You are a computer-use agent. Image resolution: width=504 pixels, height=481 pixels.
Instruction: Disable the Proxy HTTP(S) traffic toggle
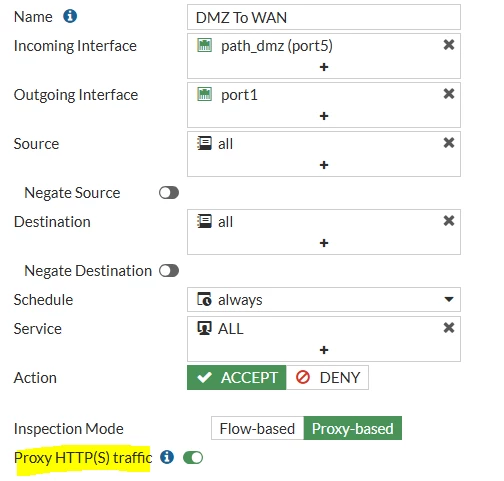point(193,457)
